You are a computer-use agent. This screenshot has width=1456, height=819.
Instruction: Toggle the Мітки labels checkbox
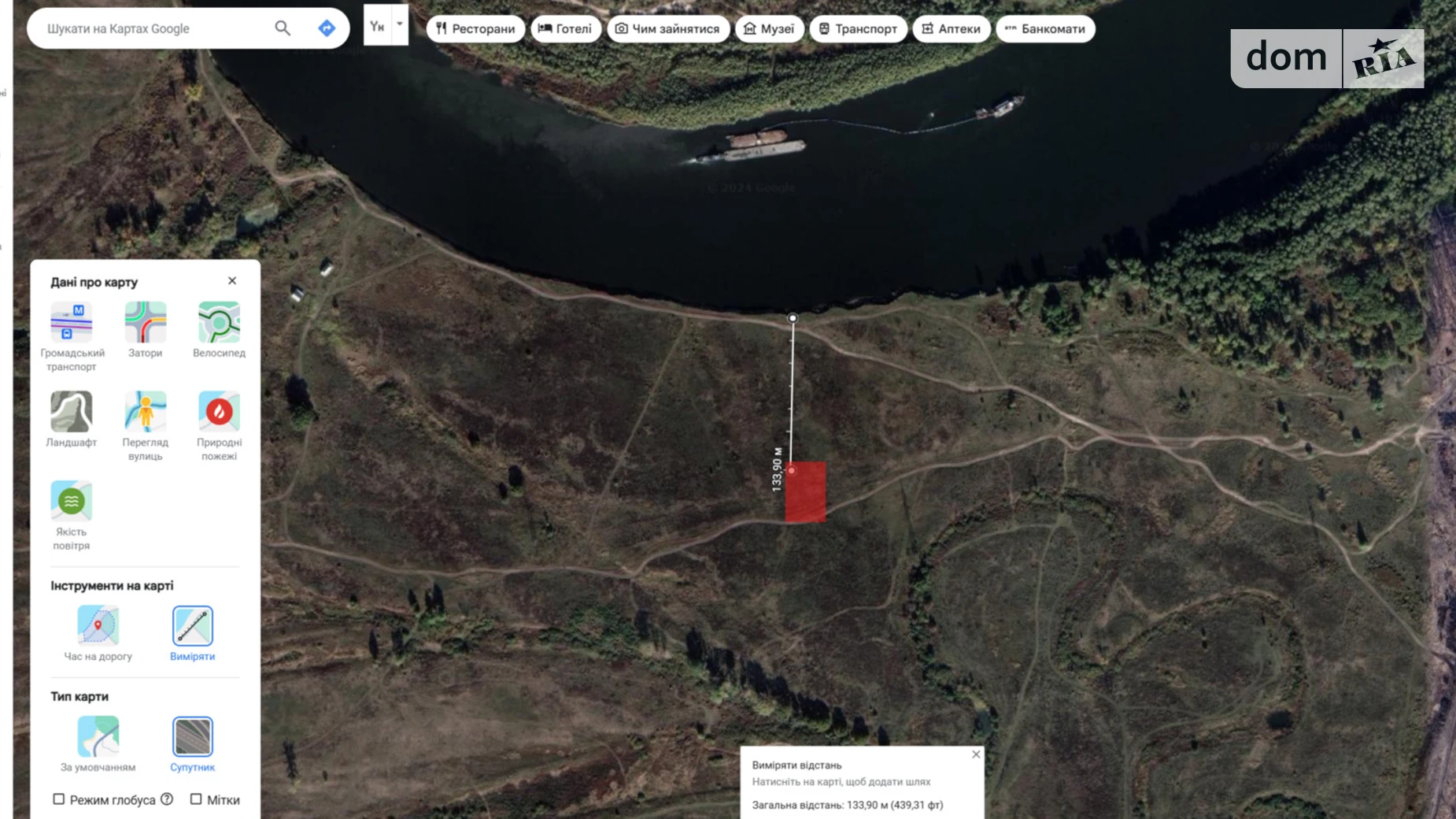point(196,799)
